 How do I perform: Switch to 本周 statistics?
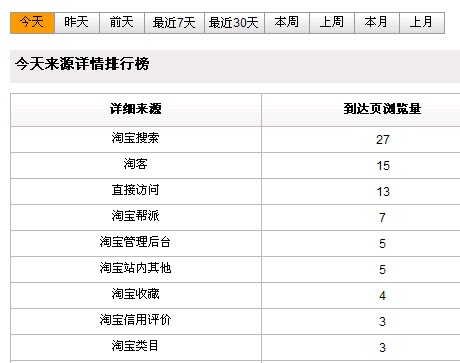pos(287,23)
